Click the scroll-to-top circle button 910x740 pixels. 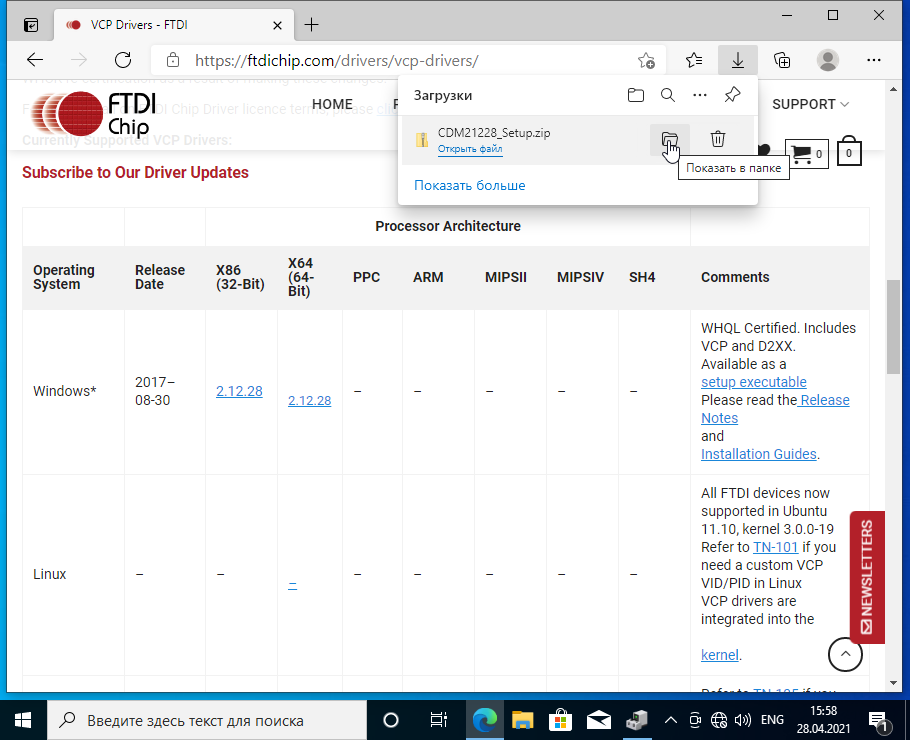pos(845,654)
